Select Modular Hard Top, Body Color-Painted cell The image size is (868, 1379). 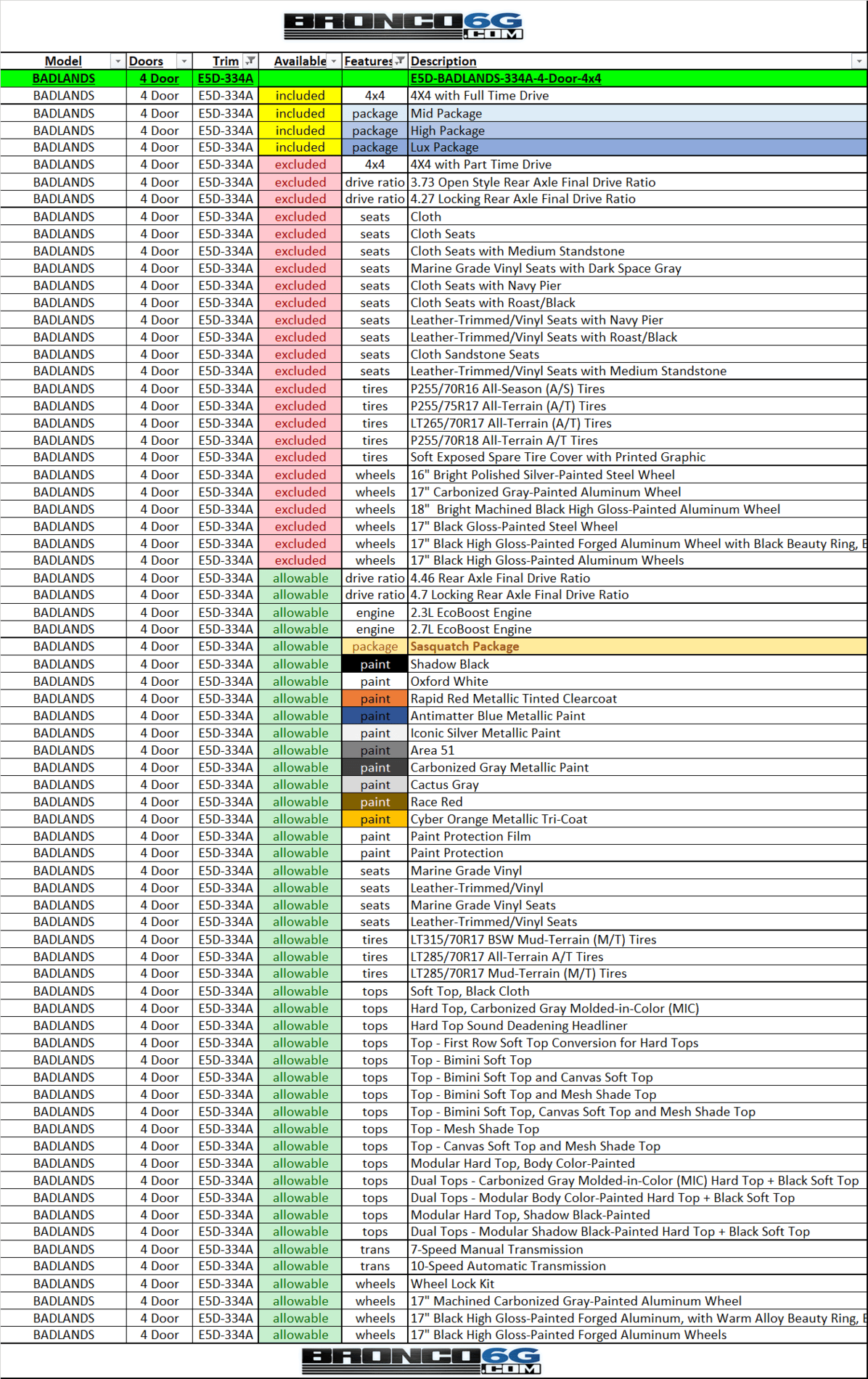pos(638,1163)
